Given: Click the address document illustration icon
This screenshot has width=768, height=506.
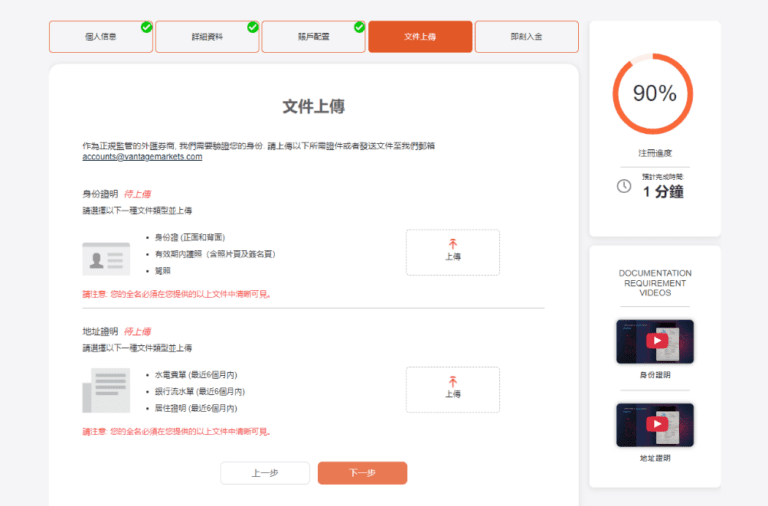Looking at the screenshot, I should tap(105, 390).
